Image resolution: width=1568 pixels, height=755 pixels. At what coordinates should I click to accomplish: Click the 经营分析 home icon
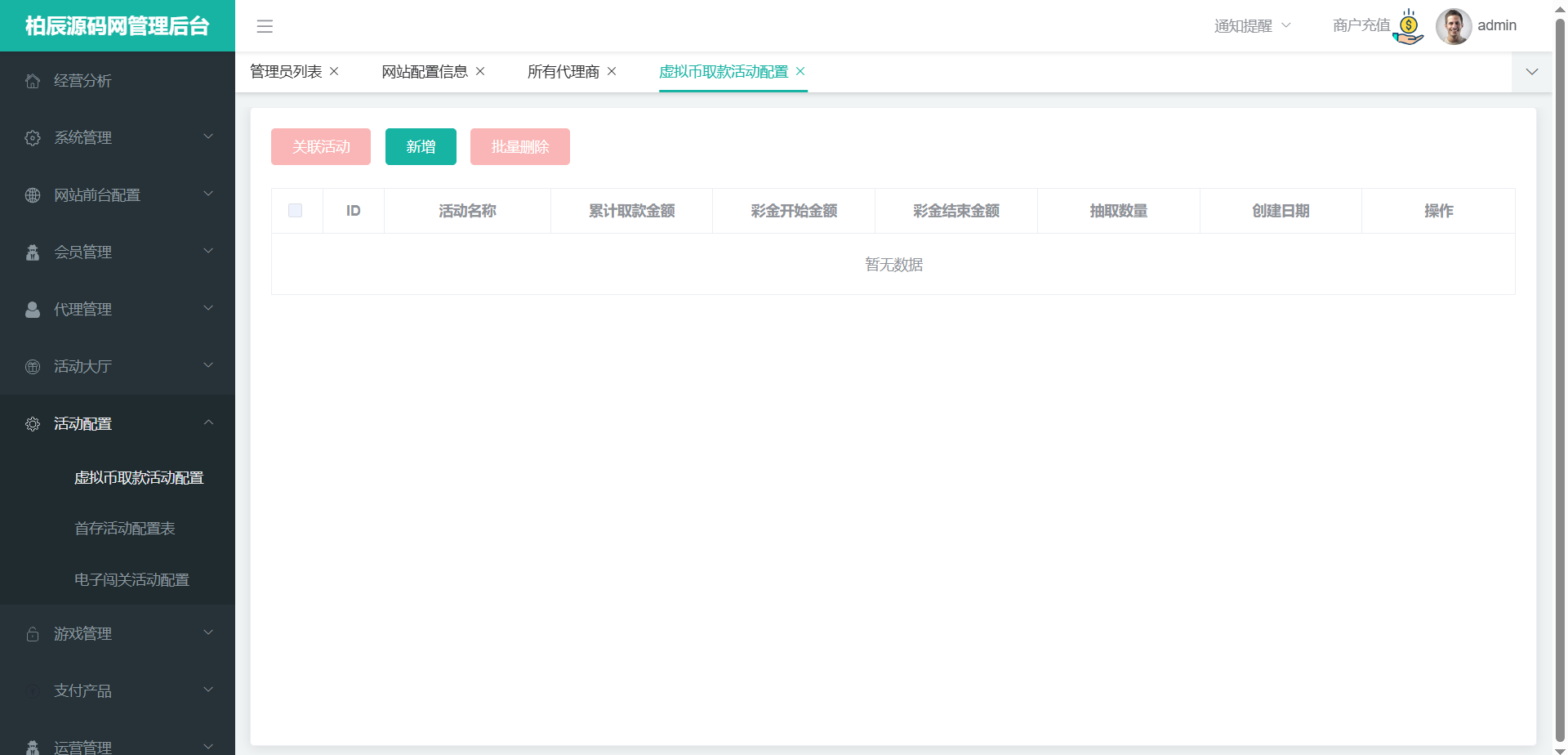click(33, 81)
